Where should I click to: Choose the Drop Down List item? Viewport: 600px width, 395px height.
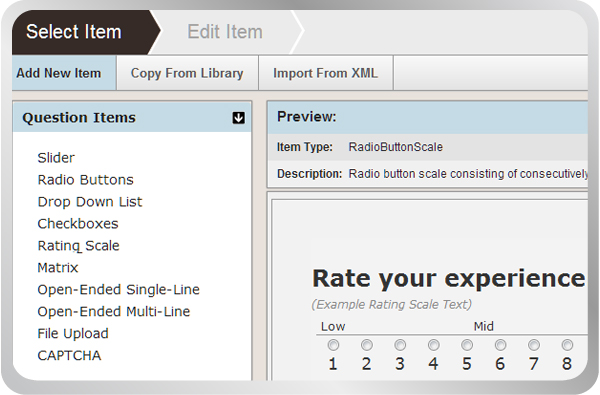pos(90,202)
